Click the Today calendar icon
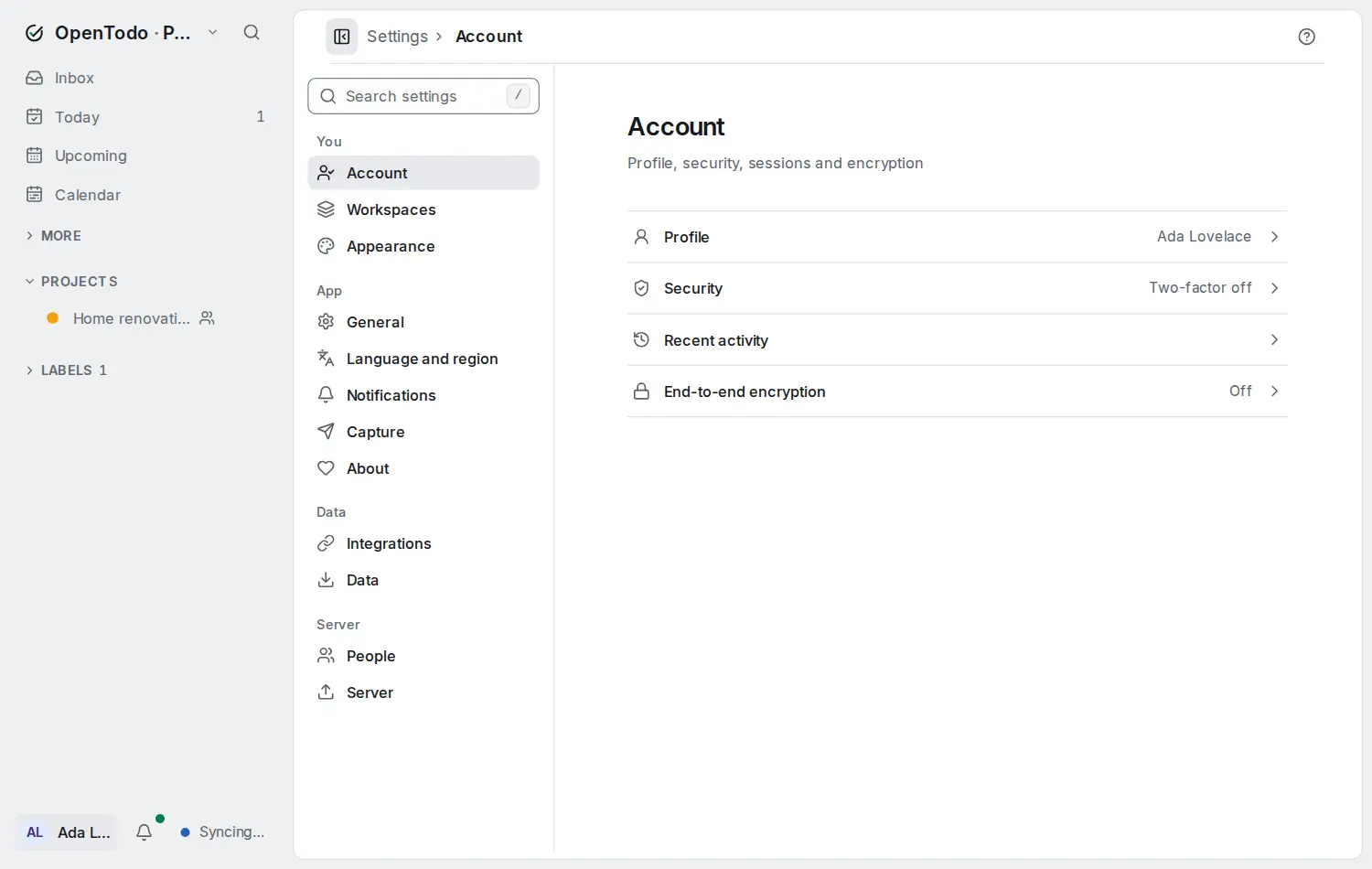Image resolution: width=1372 pixels, height=869 pixels. click(x=35, y=116)
